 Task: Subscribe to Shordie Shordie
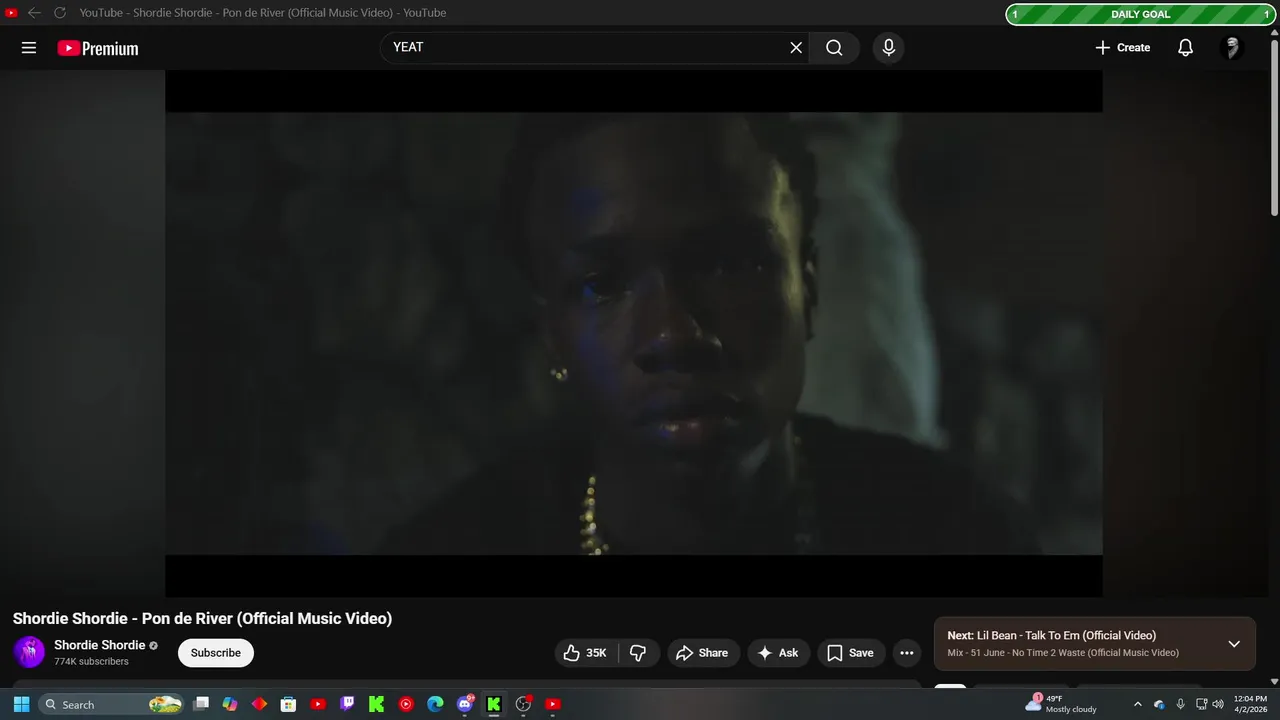coord(216,653)
